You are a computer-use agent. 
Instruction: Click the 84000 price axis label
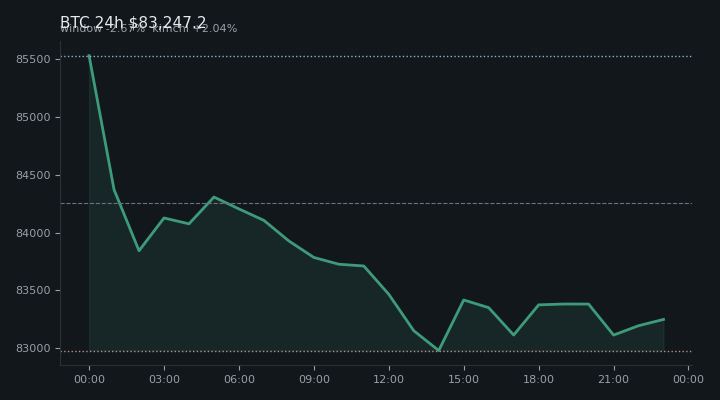33,233
